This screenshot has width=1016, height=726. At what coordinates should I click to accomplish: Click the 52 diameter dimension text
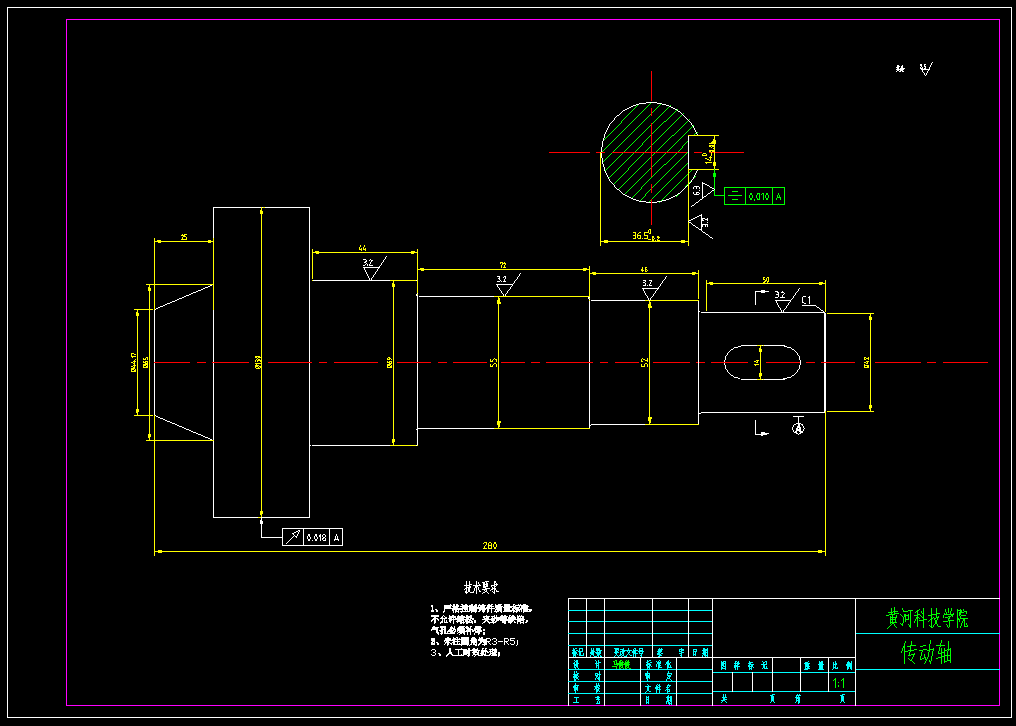tap(645, 363)
